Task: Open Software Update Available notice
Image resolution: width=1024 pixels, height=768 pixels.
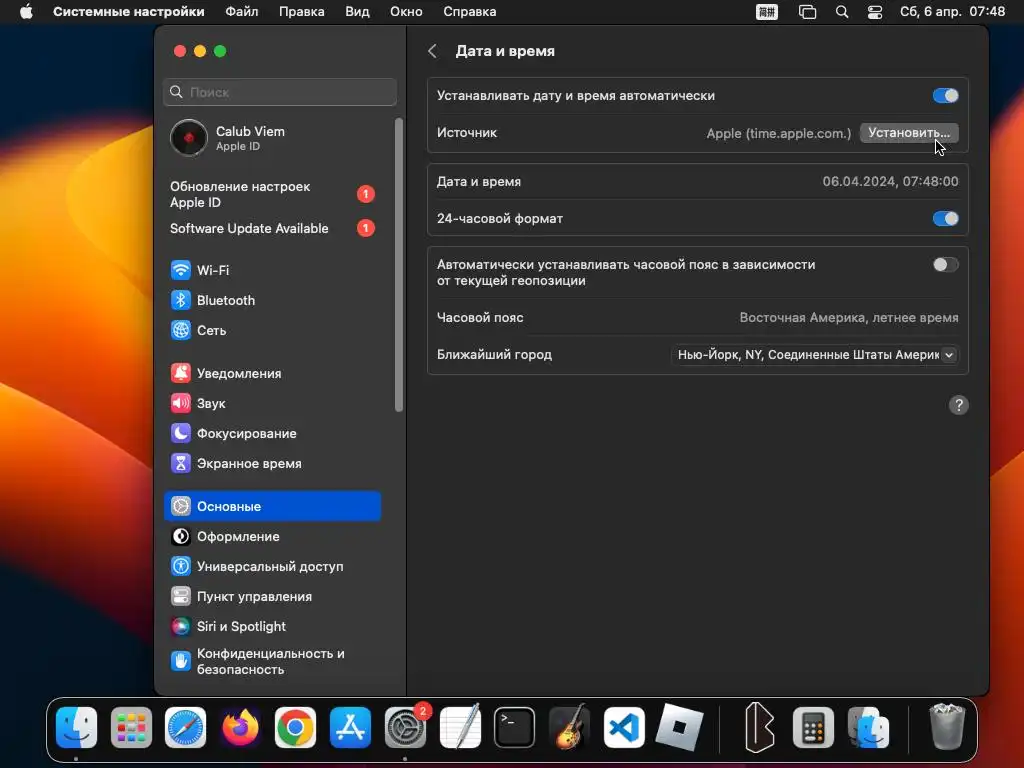Action: pyautogui.click(x=272, y=228)
